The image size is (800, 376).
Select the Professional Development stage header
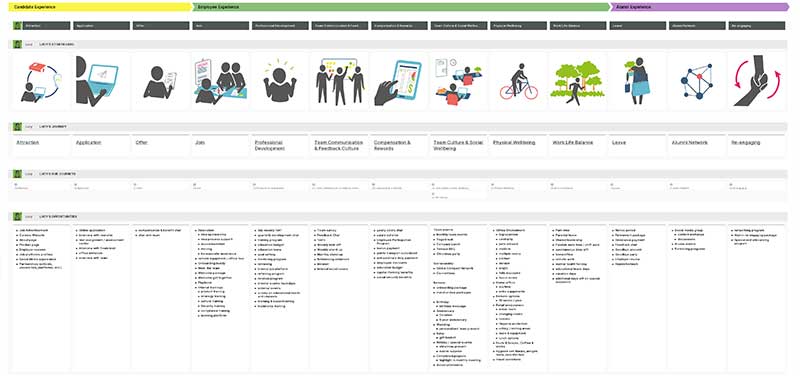point(280,26)
